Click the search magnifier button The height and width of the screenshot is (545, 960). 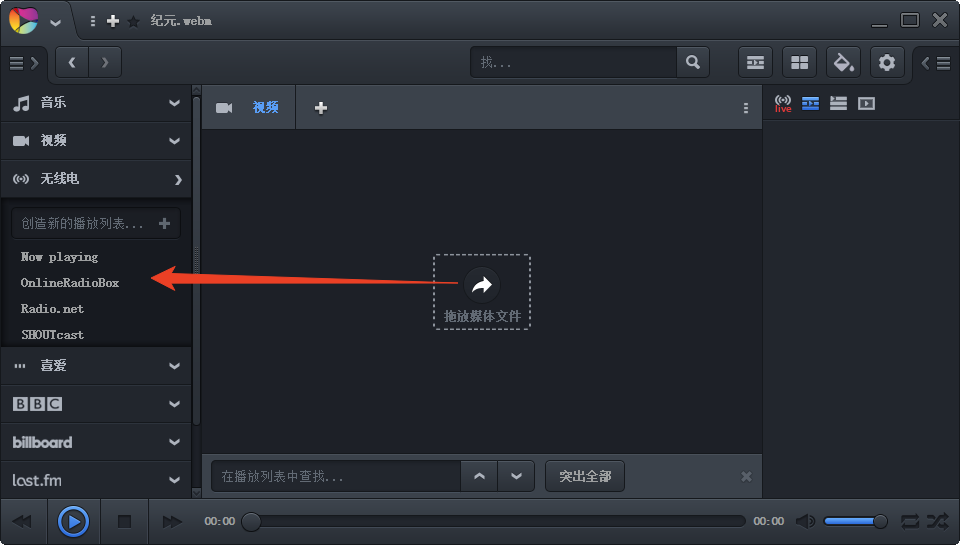click(x=692, y=62)
